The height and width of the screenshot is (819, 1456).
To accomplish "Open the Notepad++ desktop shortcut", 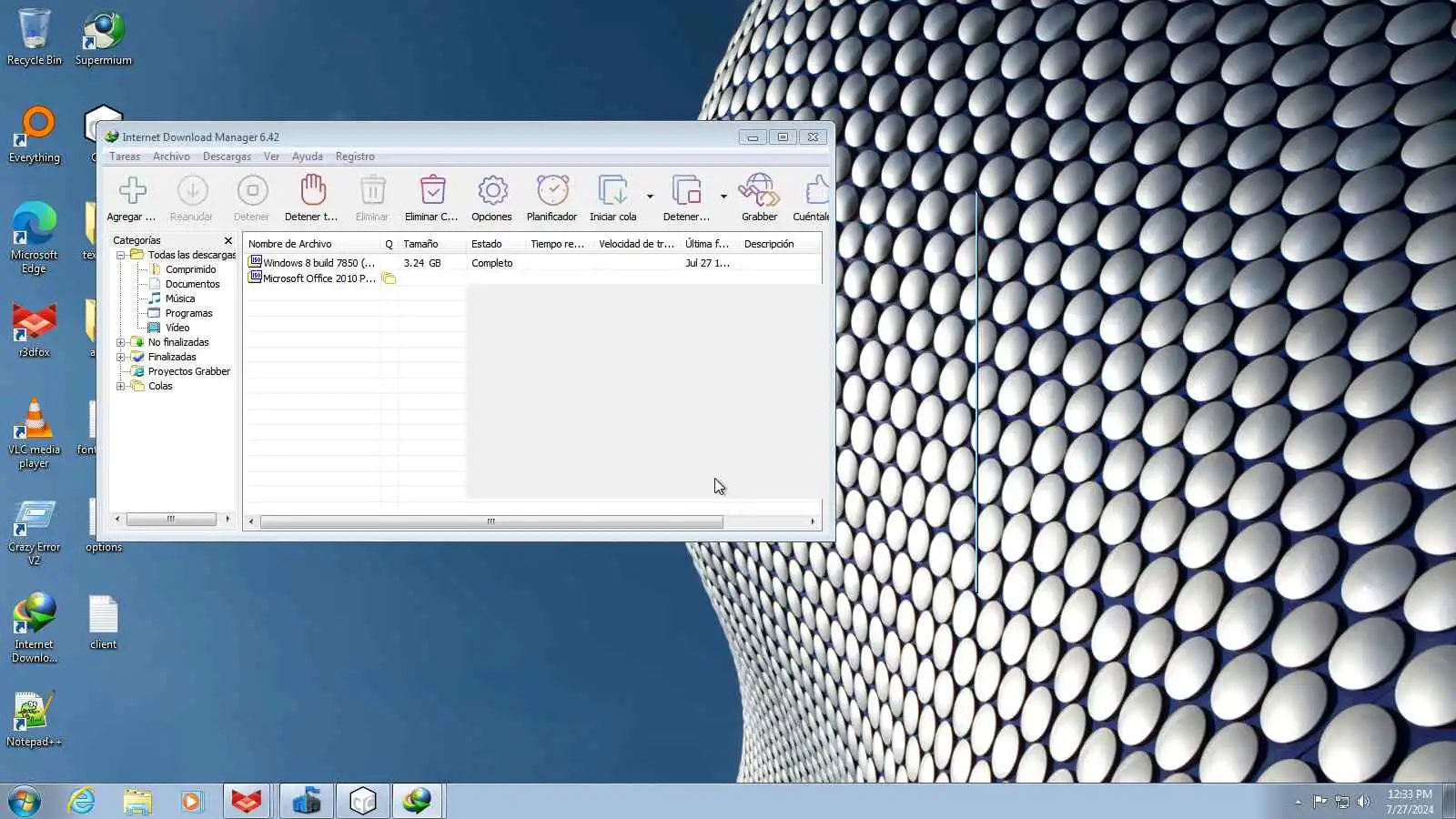I will pos(35,719).
